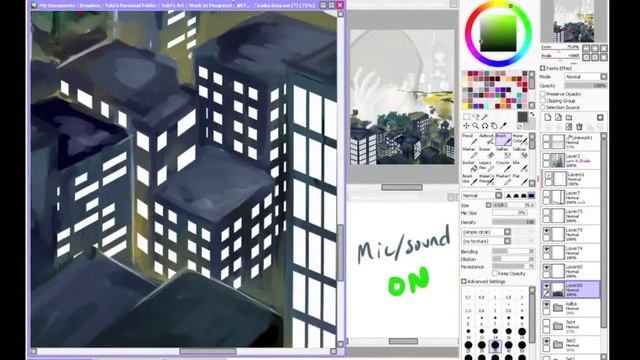Hide the Set2 folder via eye toggle
640x360 pixels.
coord(547,341)
